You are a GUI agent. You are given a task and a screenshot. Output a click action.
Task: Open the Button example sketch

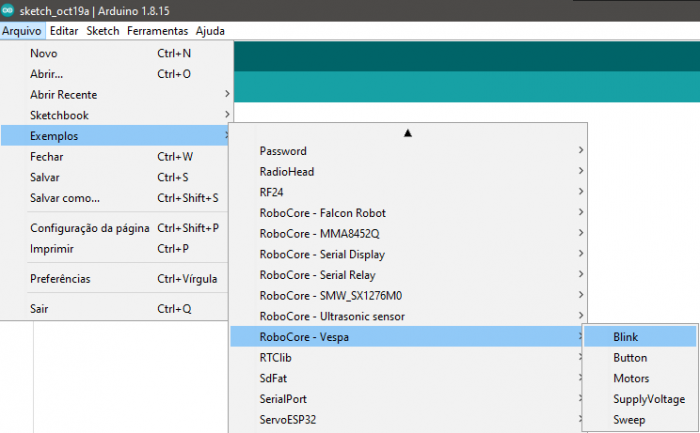tap(640, 358)
